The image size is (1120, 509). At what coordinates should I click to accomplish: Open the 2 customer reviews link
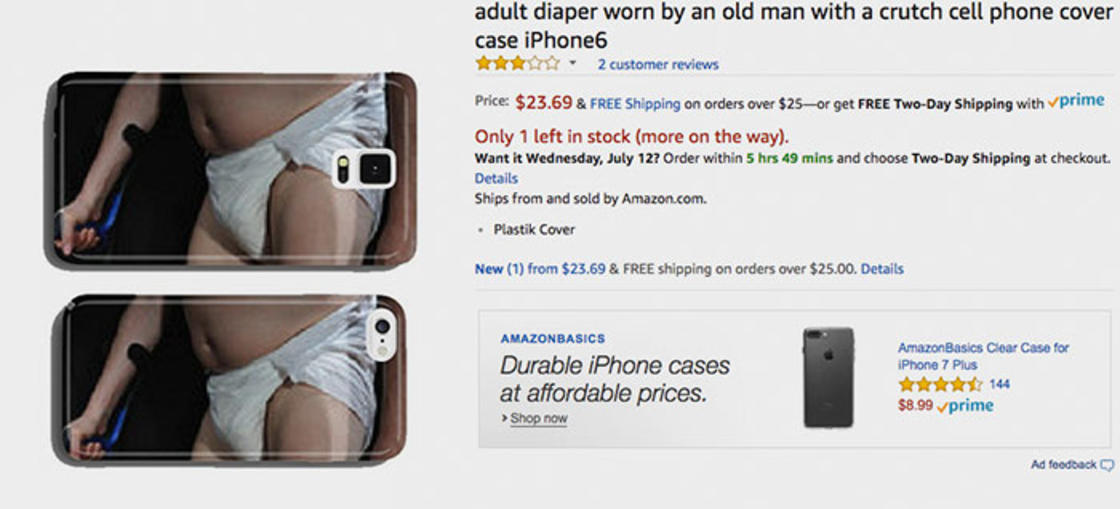tap(657, 65)
